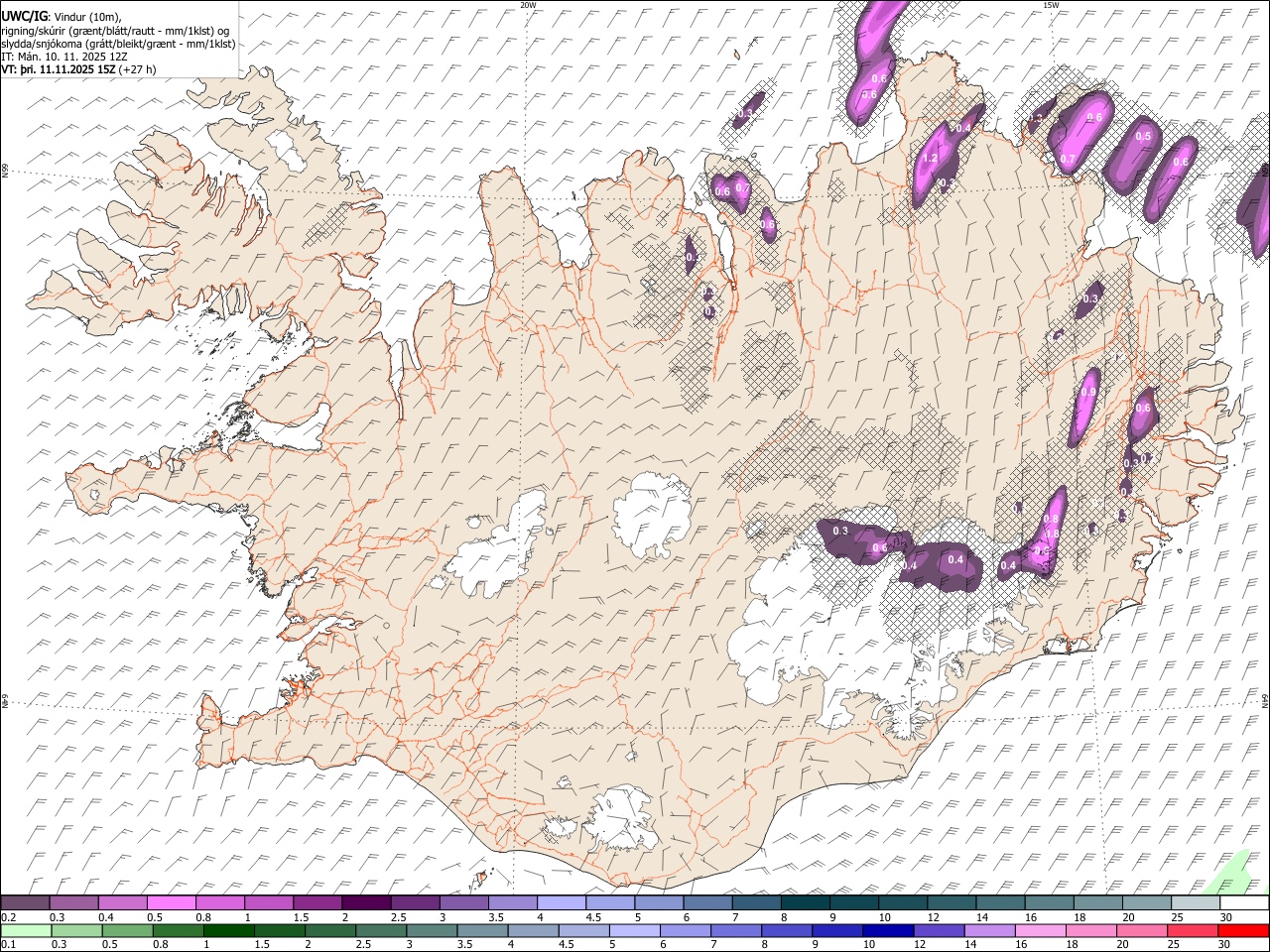Click the '15W' longitude label
Image resolution: width=1270 pixels, height=952 pixels.
(1051, 5)
